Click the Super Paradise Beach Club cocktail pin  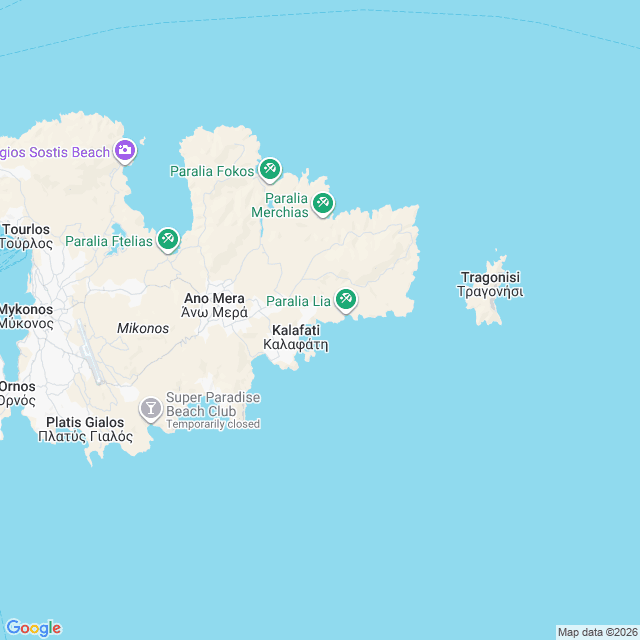tap(151, 409)
